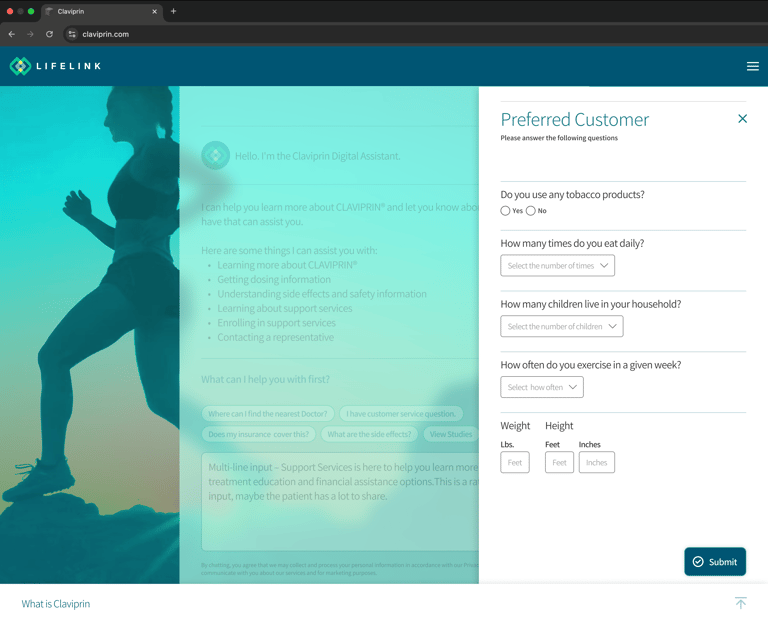This screenshot has height=620, width=768.
Task: Click the back-to-top arrow icon
Action: pos(741,603)
